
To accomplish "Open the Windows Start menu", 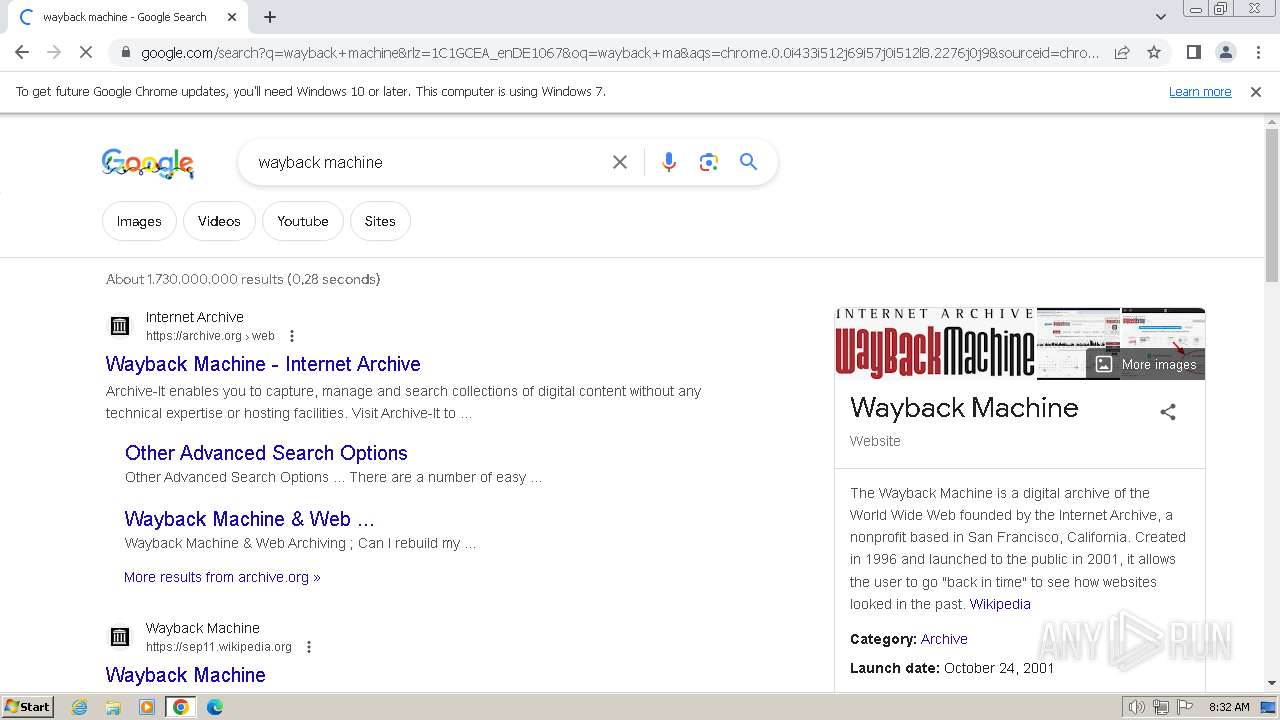I will coord(27,707).
